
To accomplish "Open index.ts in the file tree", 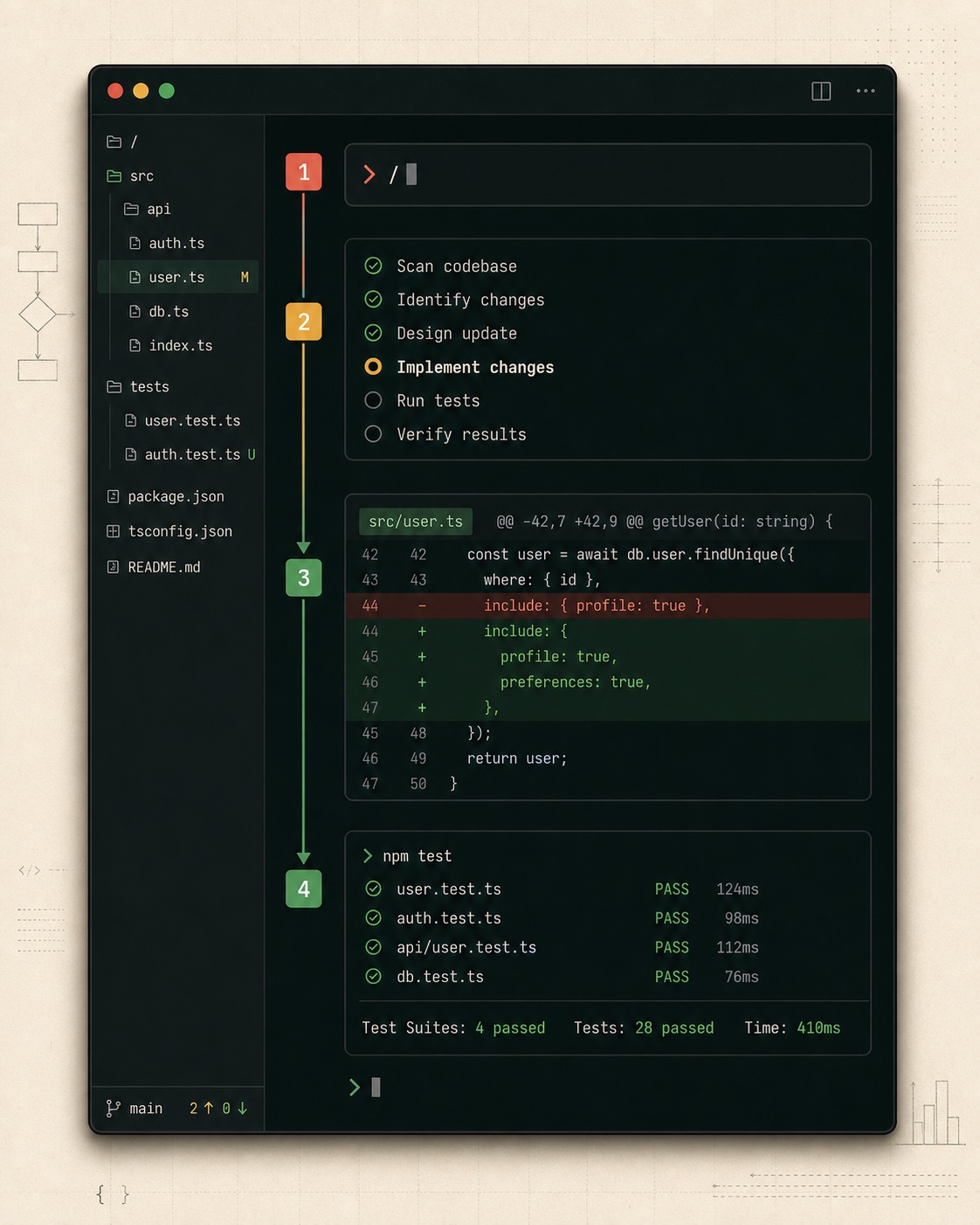I will 181,345.
